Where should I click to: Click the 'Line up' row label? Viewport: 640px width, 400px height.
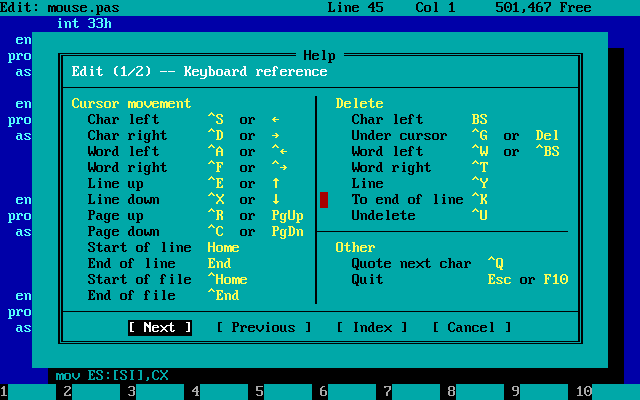click(116, 183)
